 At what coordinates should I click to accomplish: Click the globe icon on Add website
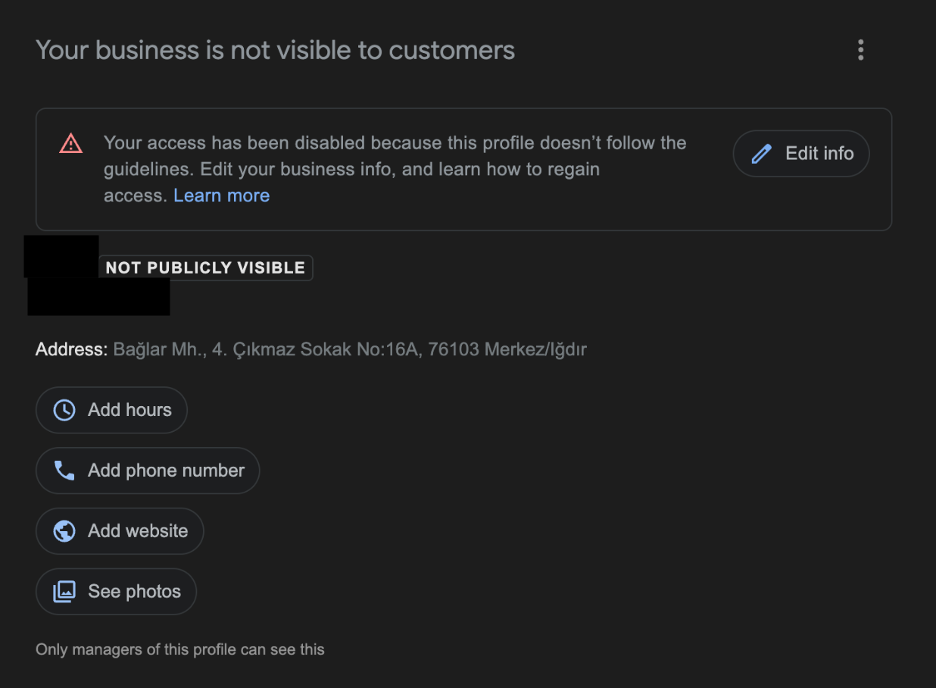pos(64,531)
